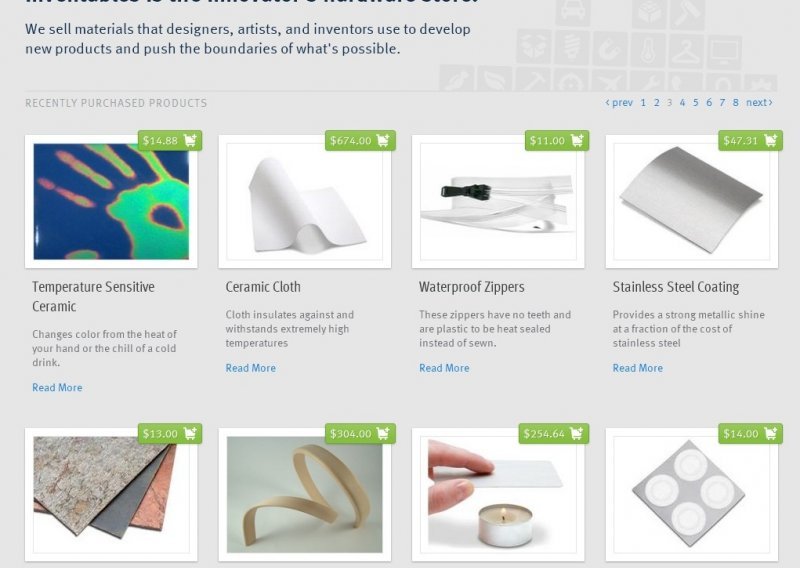This screenshot has height=568, width=800.
Task: Go to previous page with prev link
Action: point(619,103)
